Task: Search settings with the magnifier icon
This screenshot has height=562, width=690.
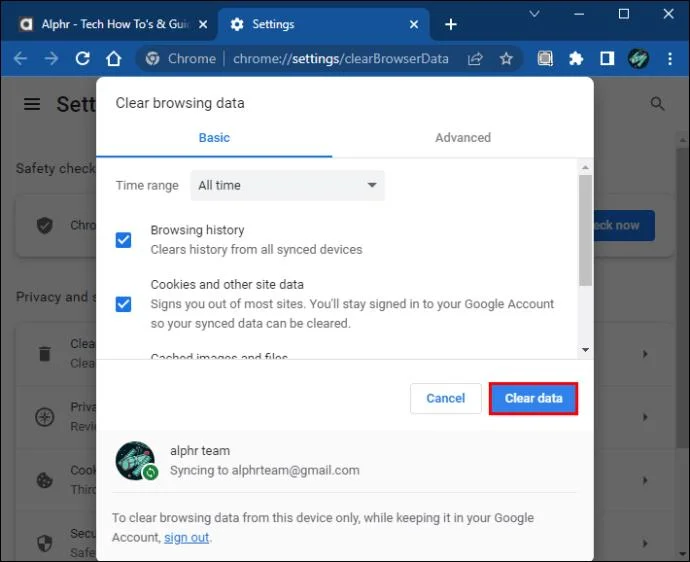Action: point(657,104)
